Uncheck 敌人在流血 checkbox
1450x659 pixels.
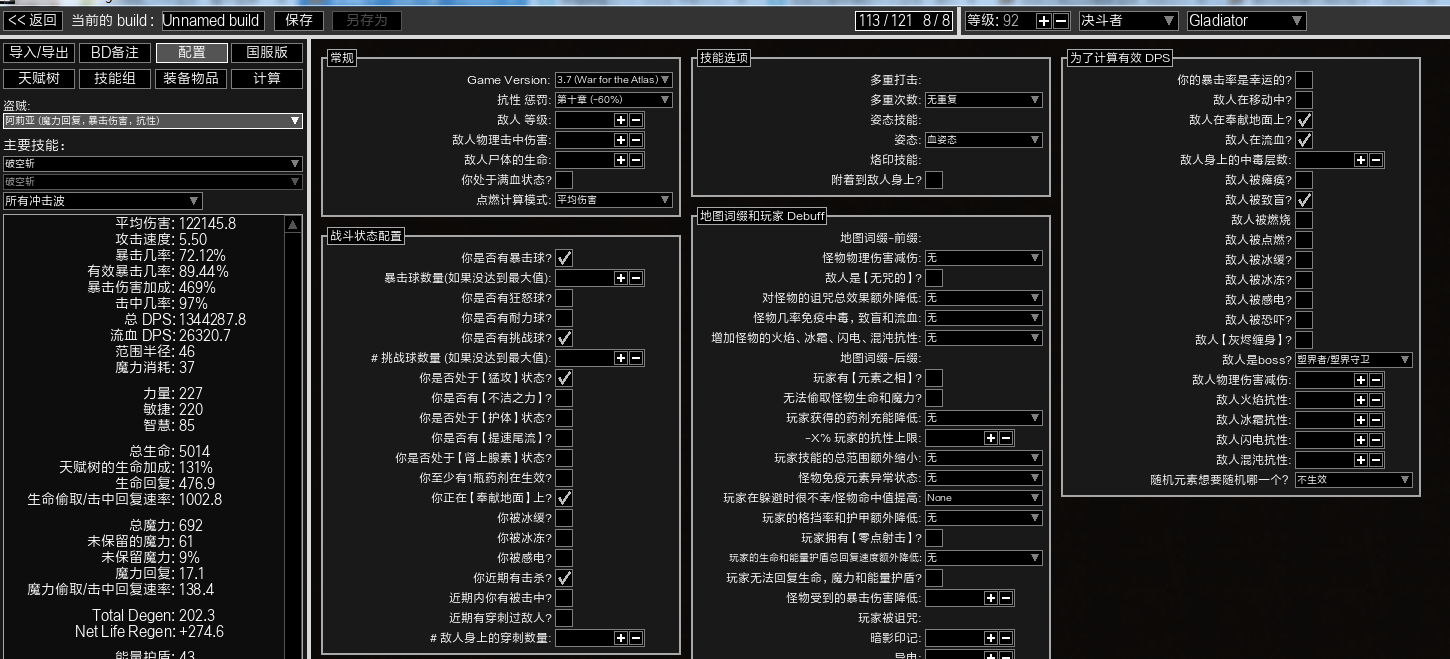click(1304, 140)
